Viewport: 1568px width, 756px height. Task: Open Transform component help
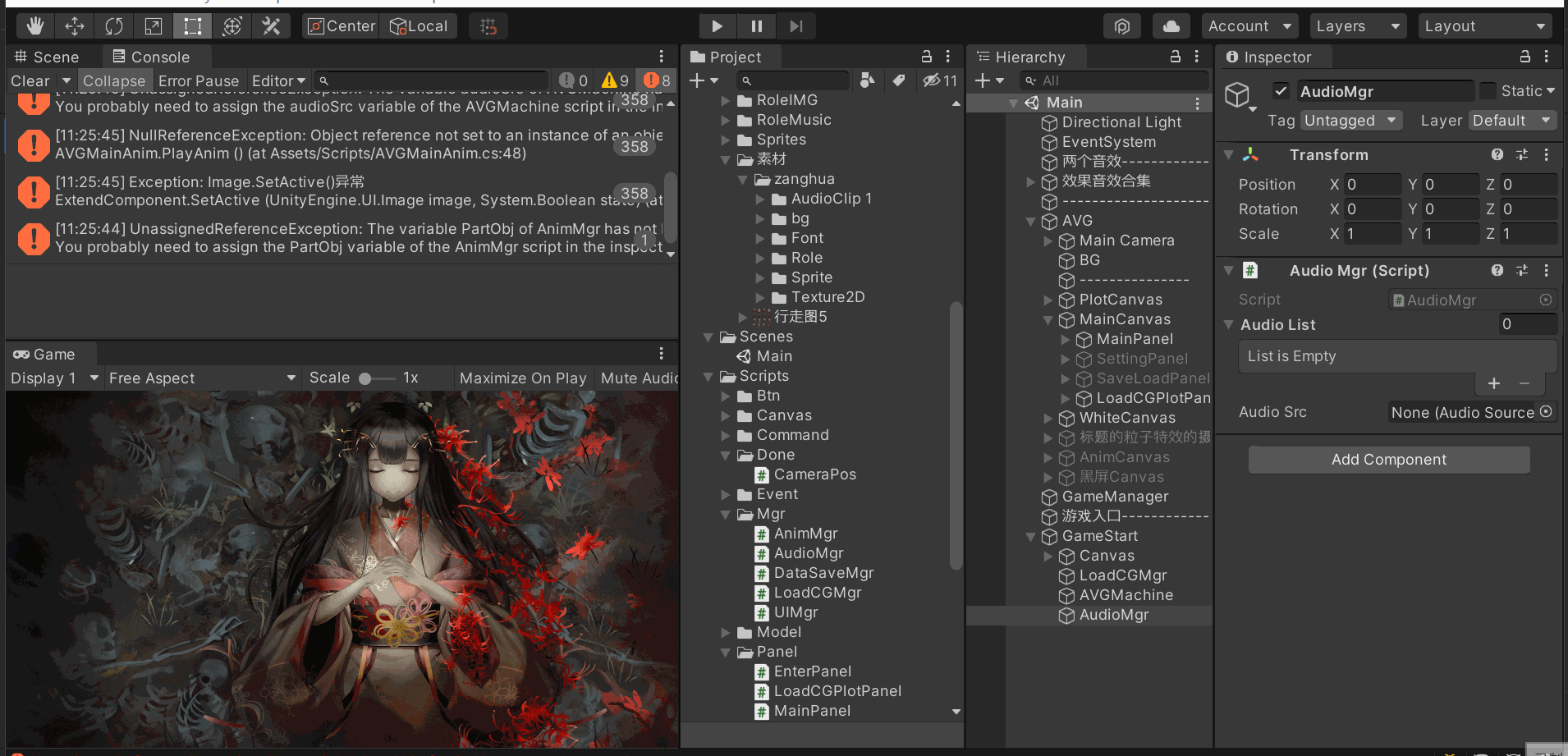1497,154
